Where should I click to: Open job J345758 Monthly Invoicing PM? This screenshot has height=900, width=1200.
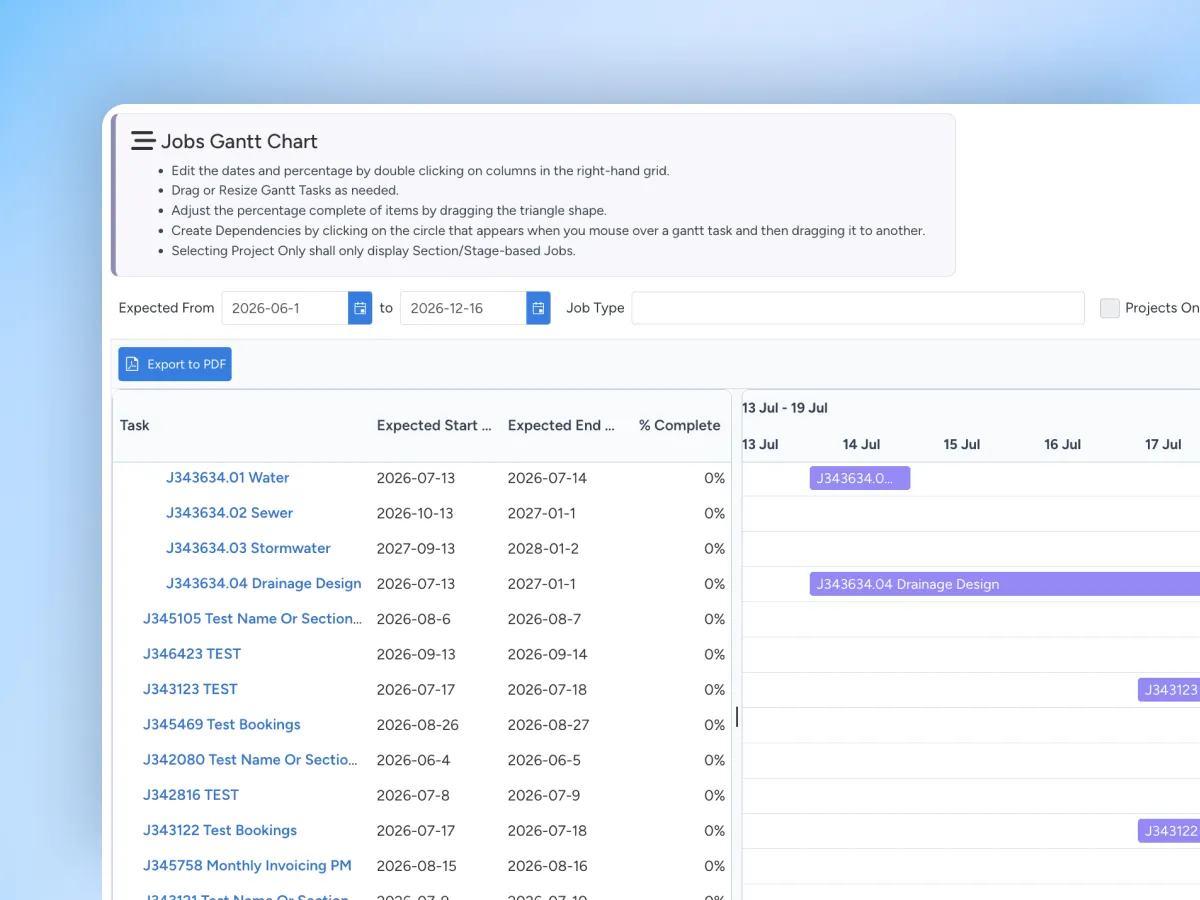click(x=247, y=866)
